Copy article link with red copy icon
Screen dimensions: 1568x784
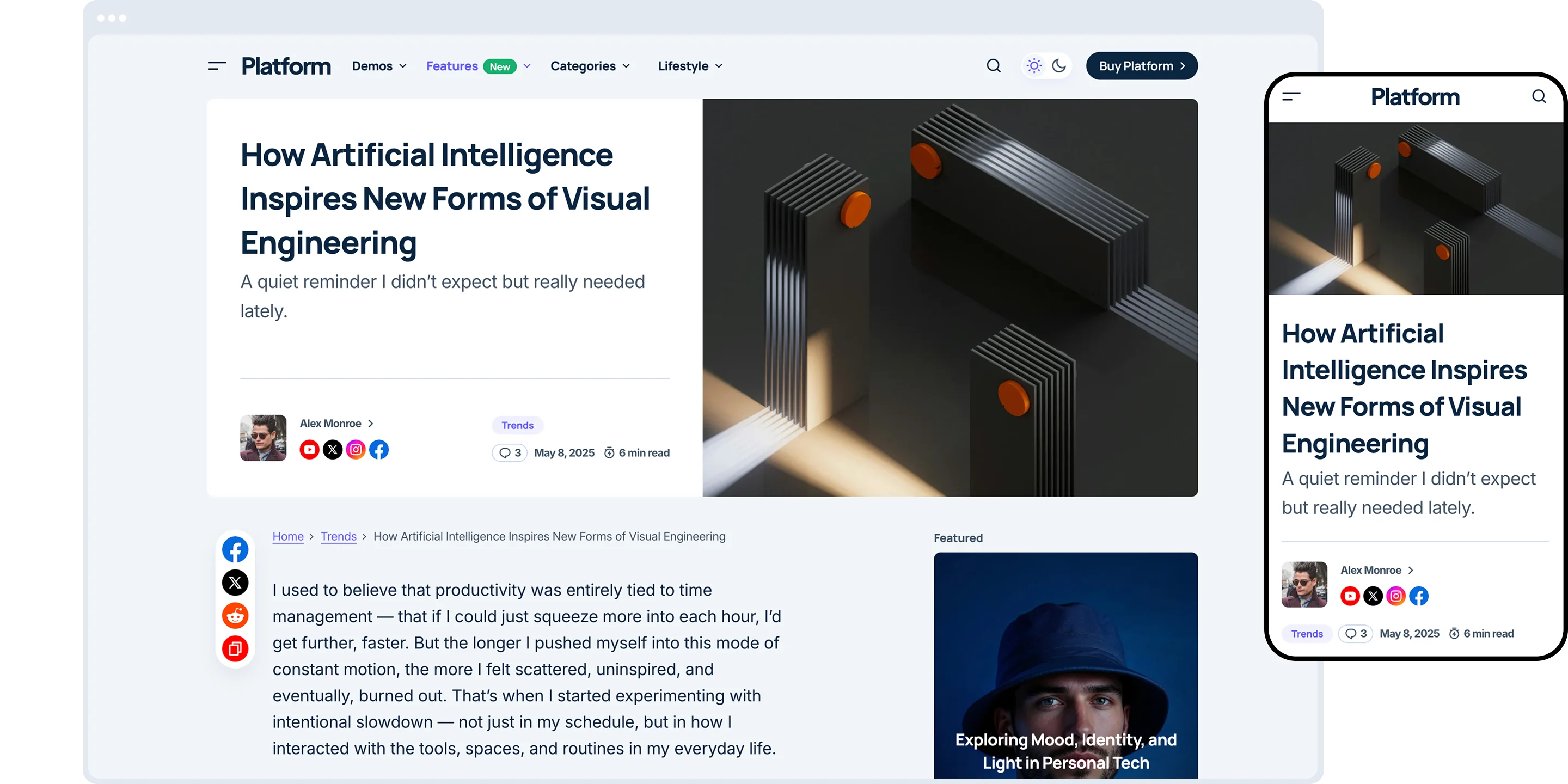235,648
